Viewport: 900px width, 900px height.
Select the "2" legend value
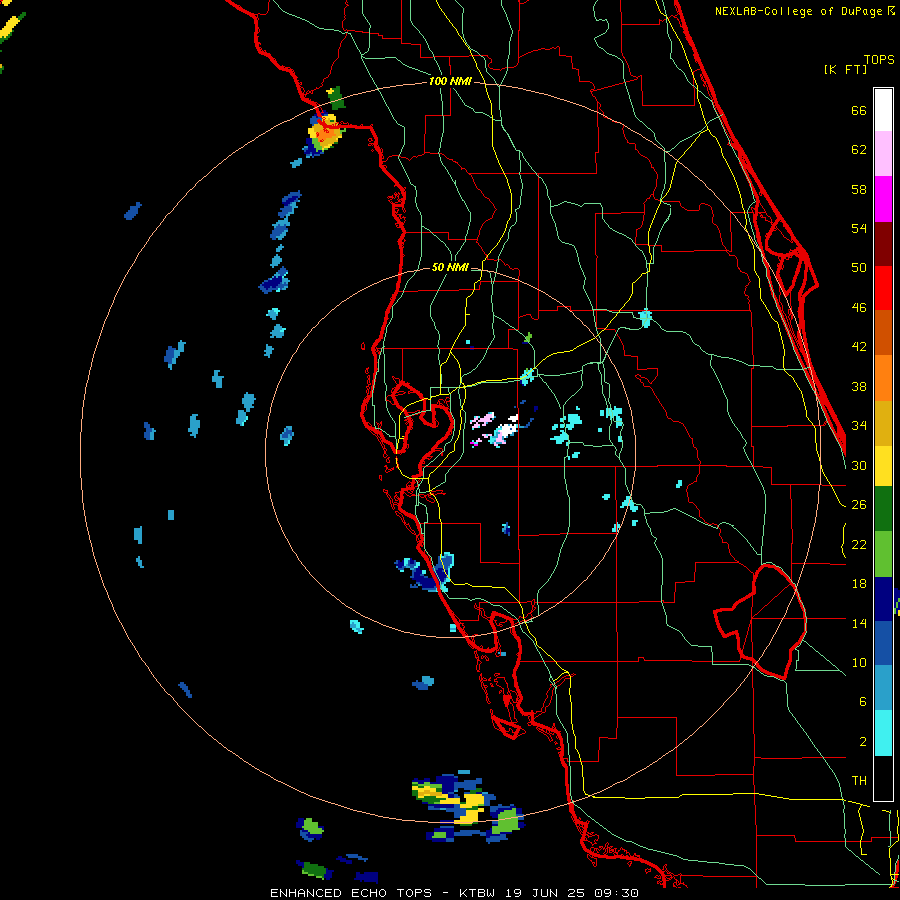(x=863, y=741)
